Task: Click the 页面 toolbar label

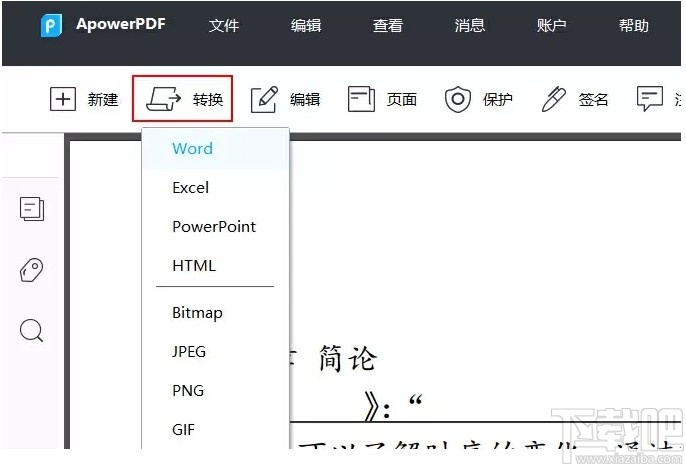Action: (402, 99)
